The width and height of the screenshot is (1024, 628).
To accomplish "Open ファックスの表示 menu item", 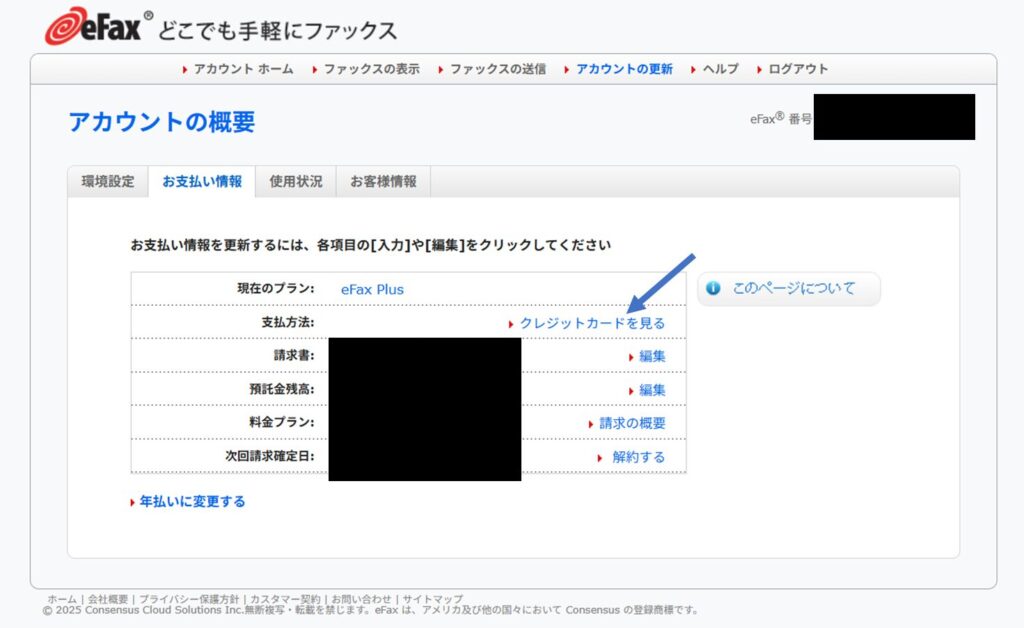I will click(372, 69).
